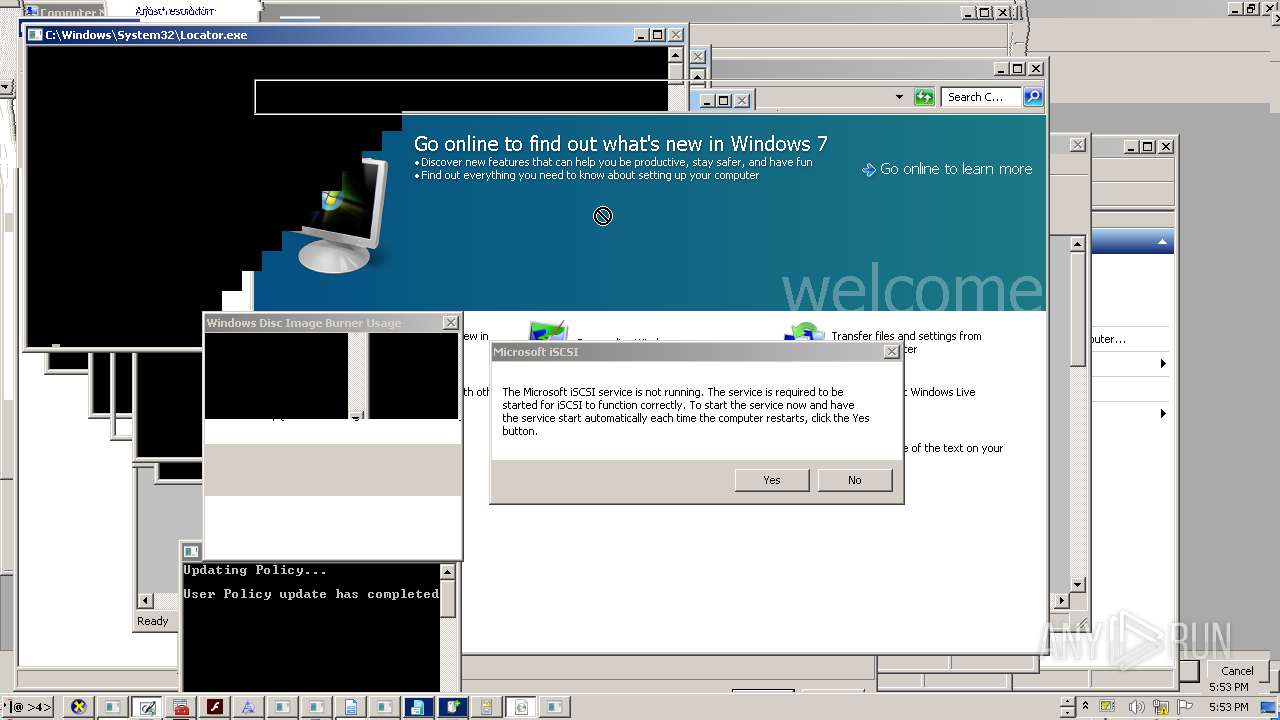
Task: Click Cancel button in the bottom-right window
Action: tap(1237, 671)
